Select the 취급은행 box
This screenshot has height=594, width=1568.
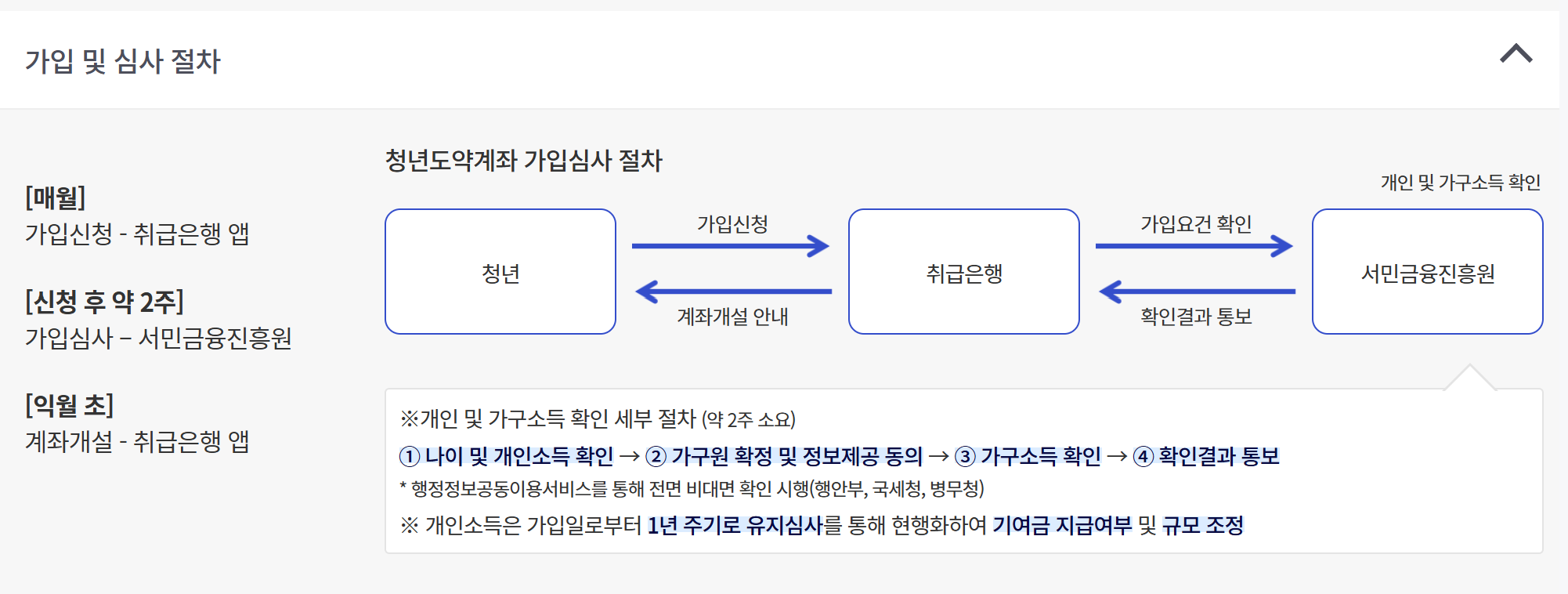pos(963,271)
